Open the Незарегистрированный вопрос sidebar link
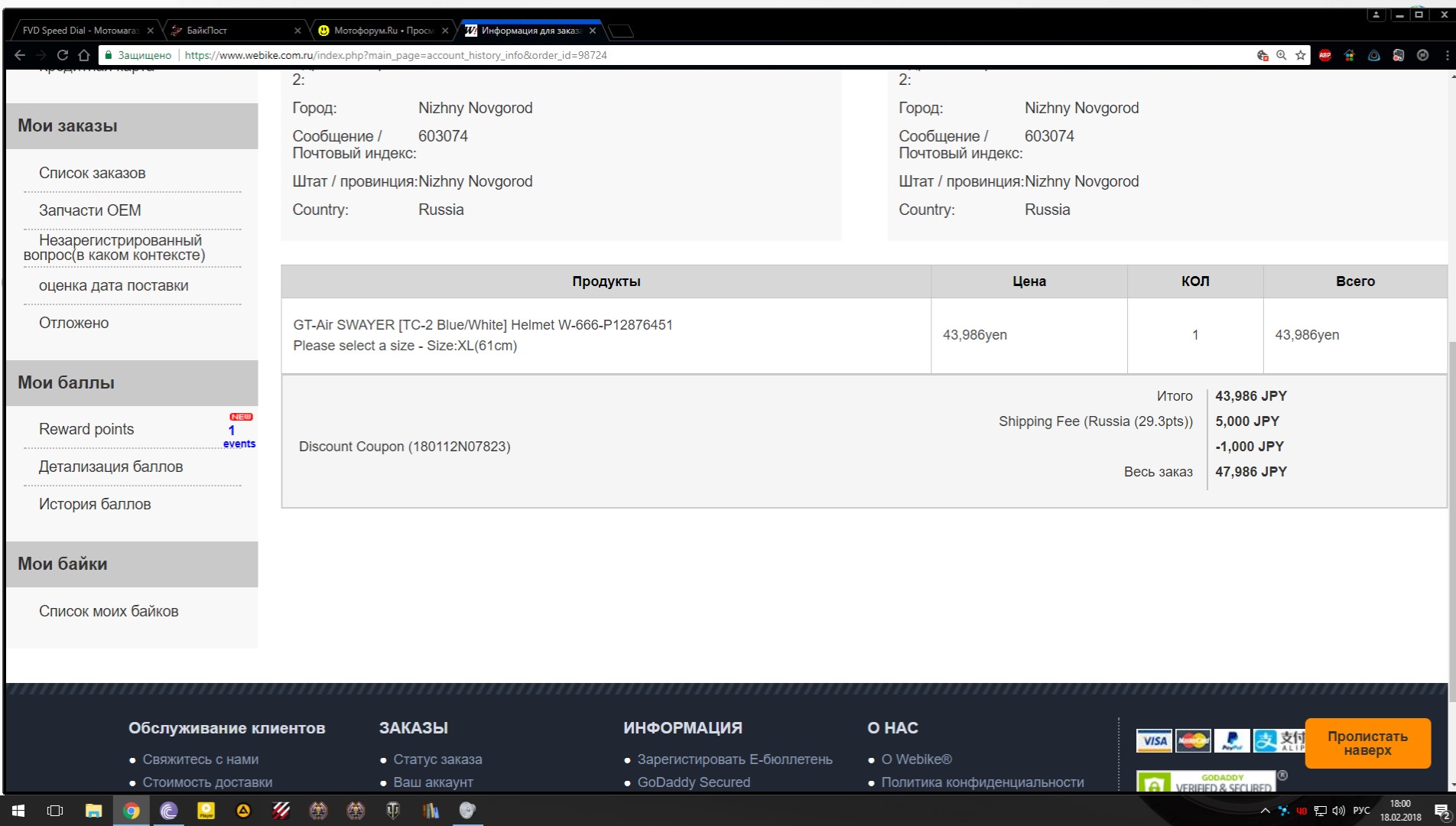Image resolution: width=1456 pixels, height=826 pixels. coord(115,248)
